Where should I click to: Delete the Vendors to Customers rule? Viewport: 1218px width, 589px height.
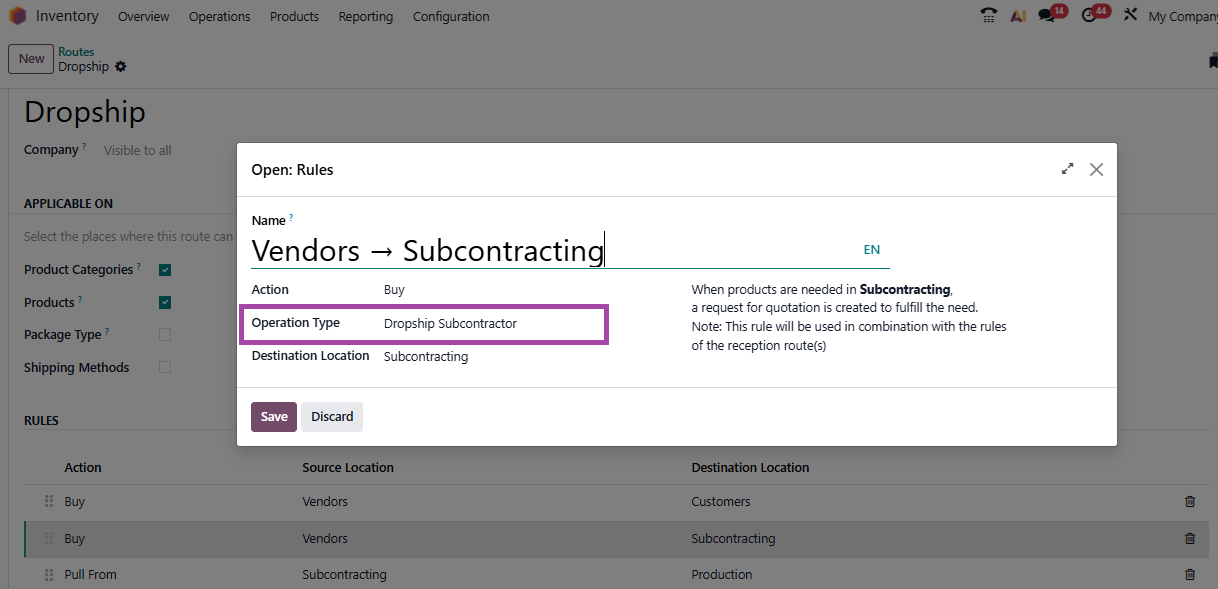pyautogui.click(x=1189, y=502)
